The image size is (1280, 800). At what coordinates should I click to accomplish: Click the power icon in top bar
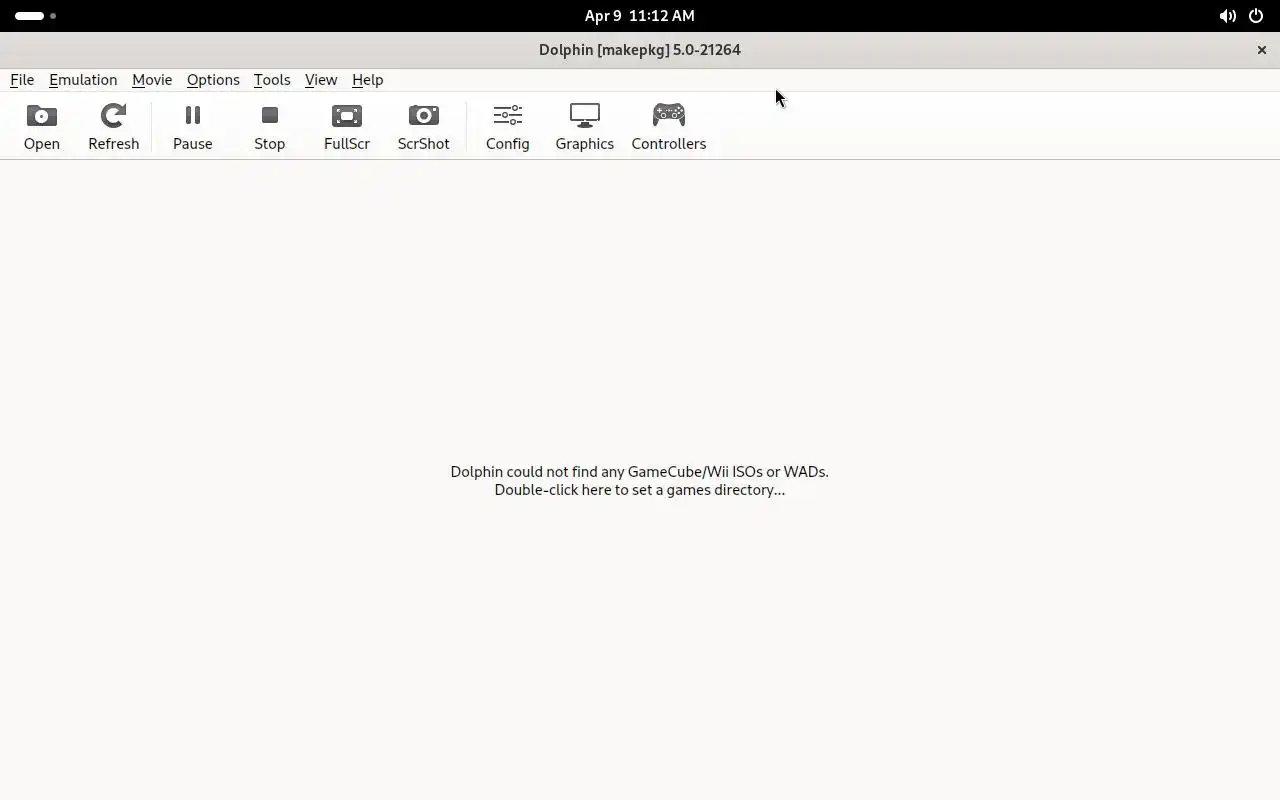tap(1256, 16)
